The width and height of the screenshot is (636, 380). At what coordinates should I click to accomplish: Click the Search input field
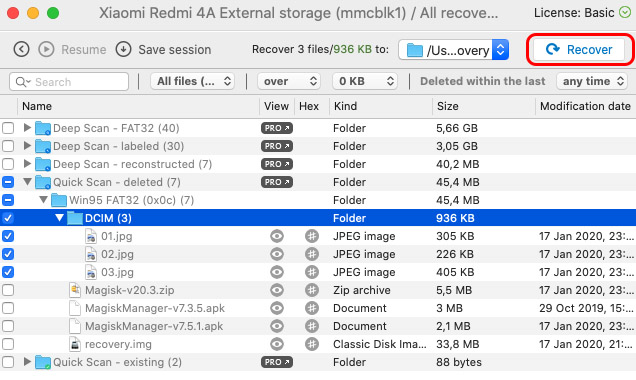[x=69, y=82]
